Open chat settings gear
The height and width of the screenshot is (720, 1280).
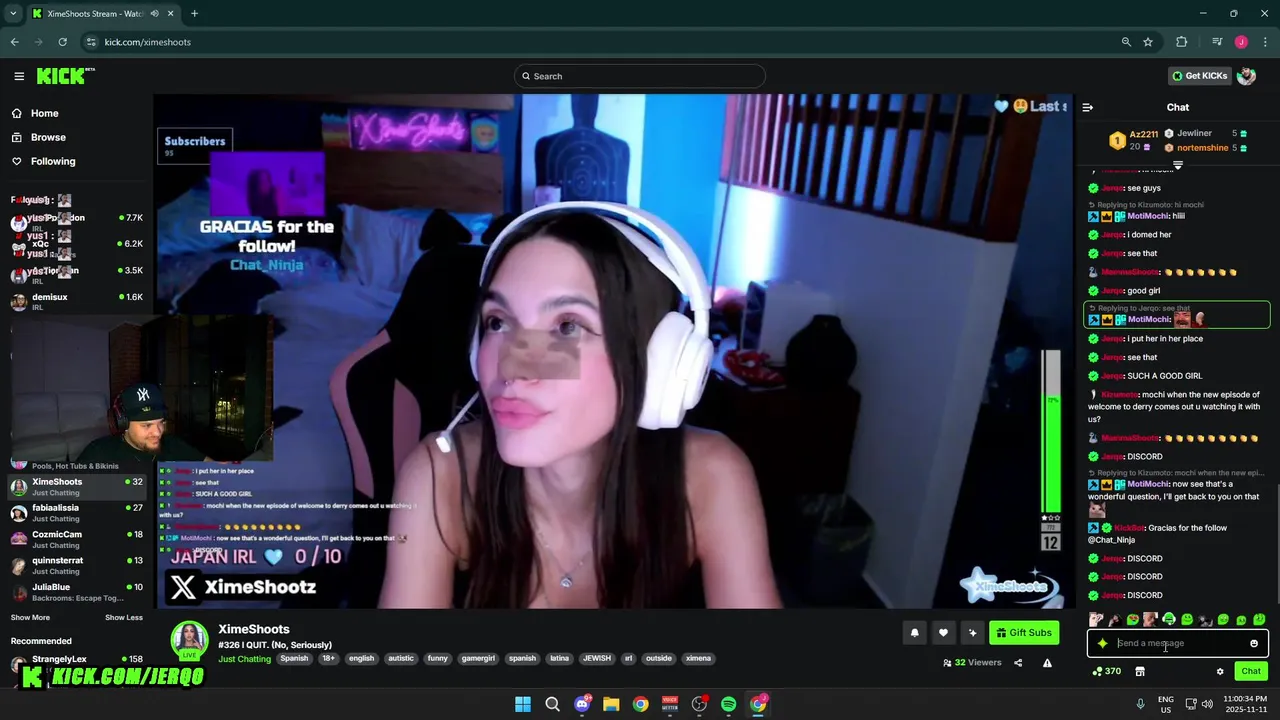pyautogui.click(x=1220, y=672)
